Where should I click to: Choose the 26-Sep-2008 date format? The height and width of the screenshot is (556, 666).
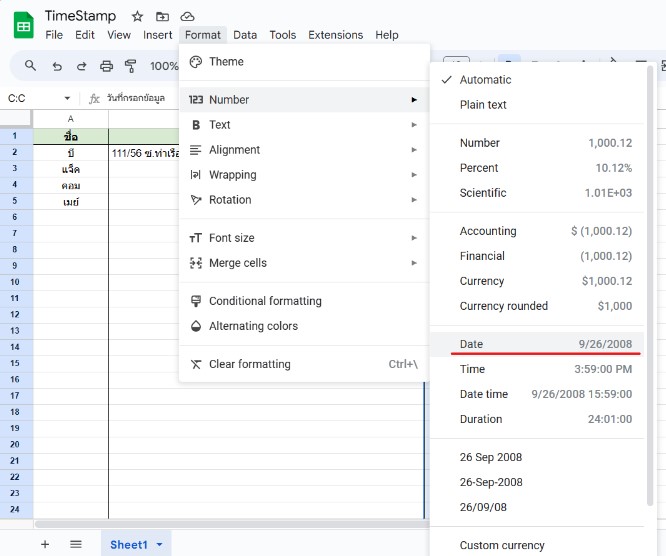(537, 483)
